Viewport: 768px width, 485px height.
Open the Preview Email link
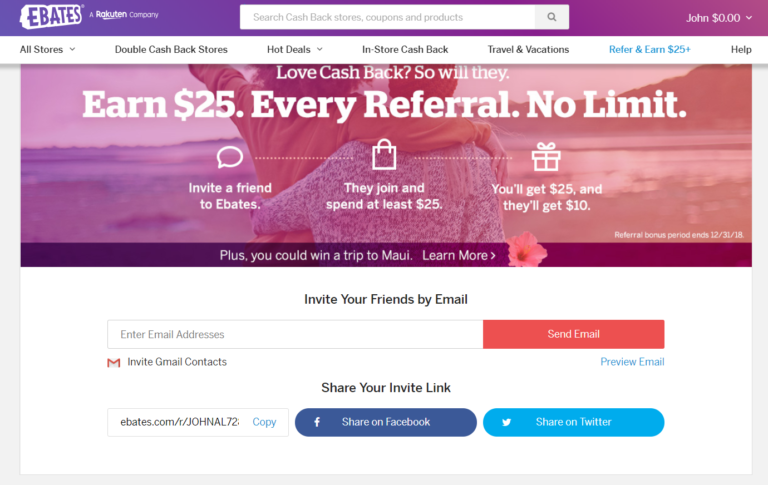[632, 362]
